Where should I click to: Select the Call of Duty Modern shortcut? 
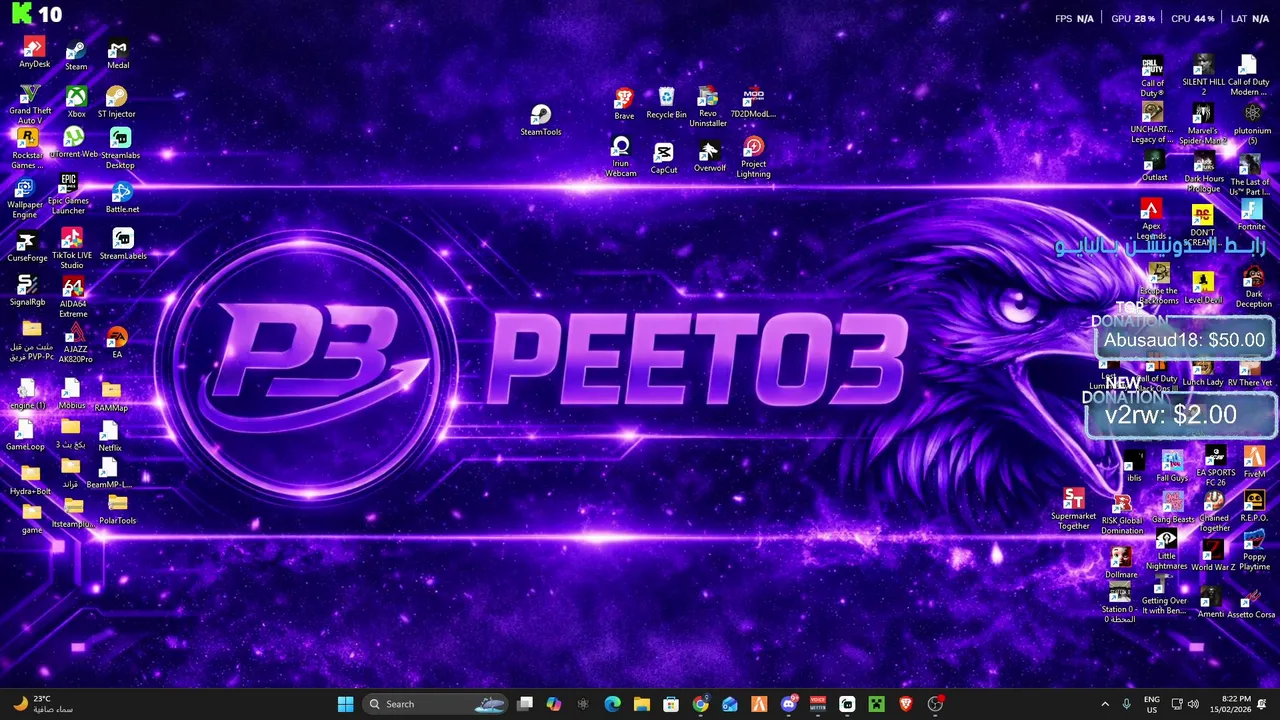[1248, 76]
